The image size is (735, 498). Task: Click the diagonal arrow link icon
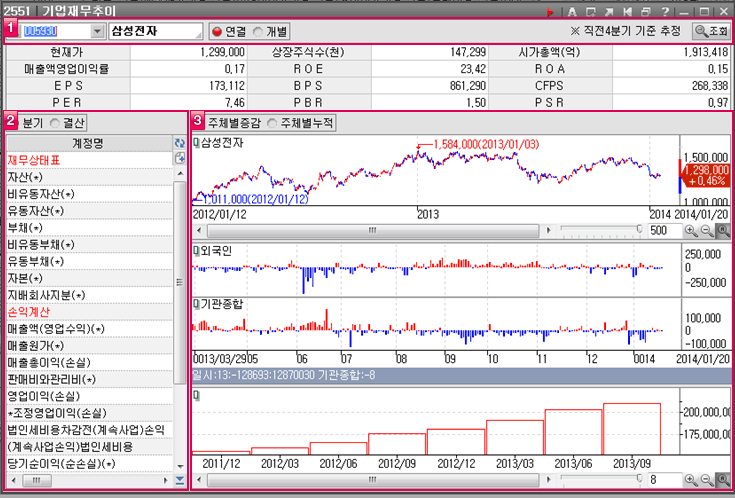(609, 12)
